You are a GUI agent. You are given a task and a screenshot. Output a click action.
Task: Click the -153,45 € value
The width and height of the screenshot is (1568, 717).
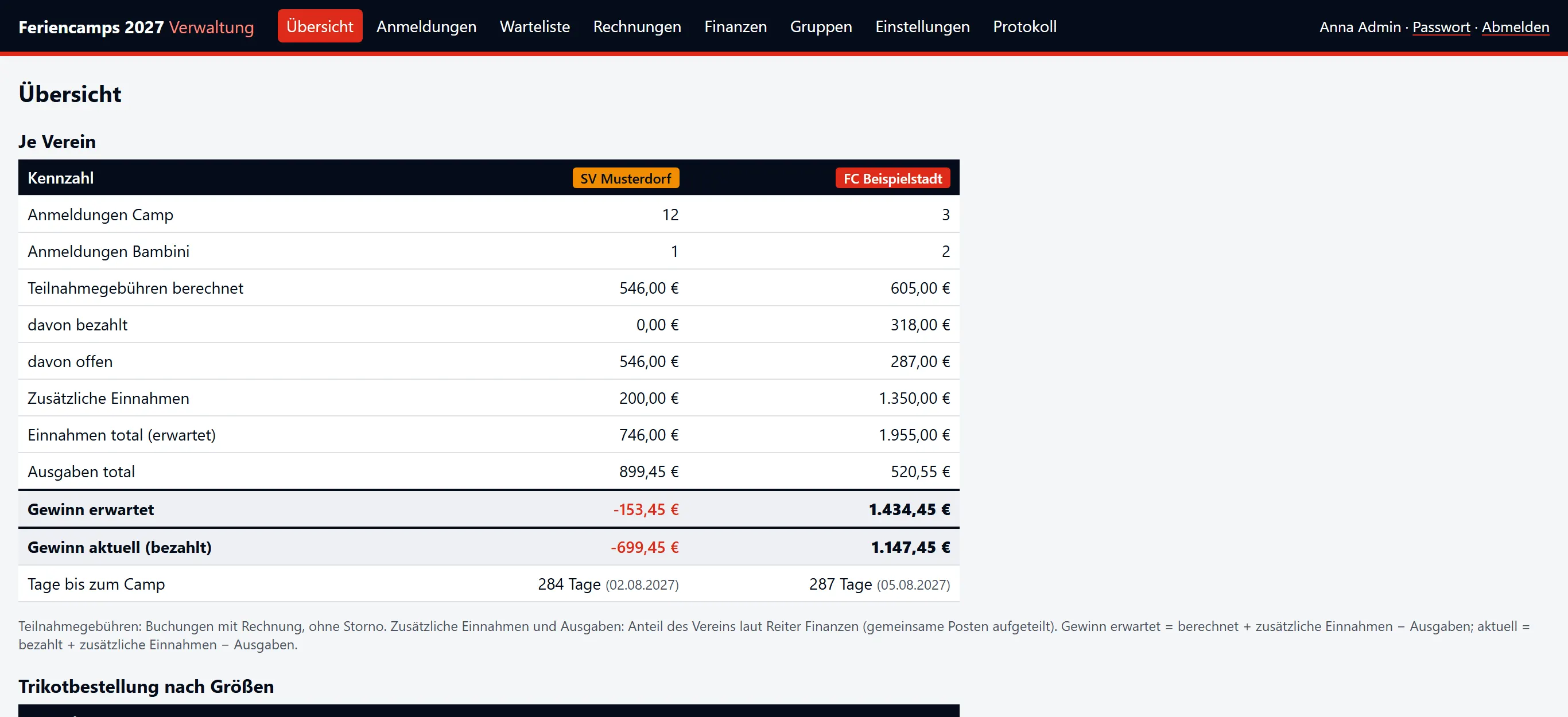click(646, 509)
